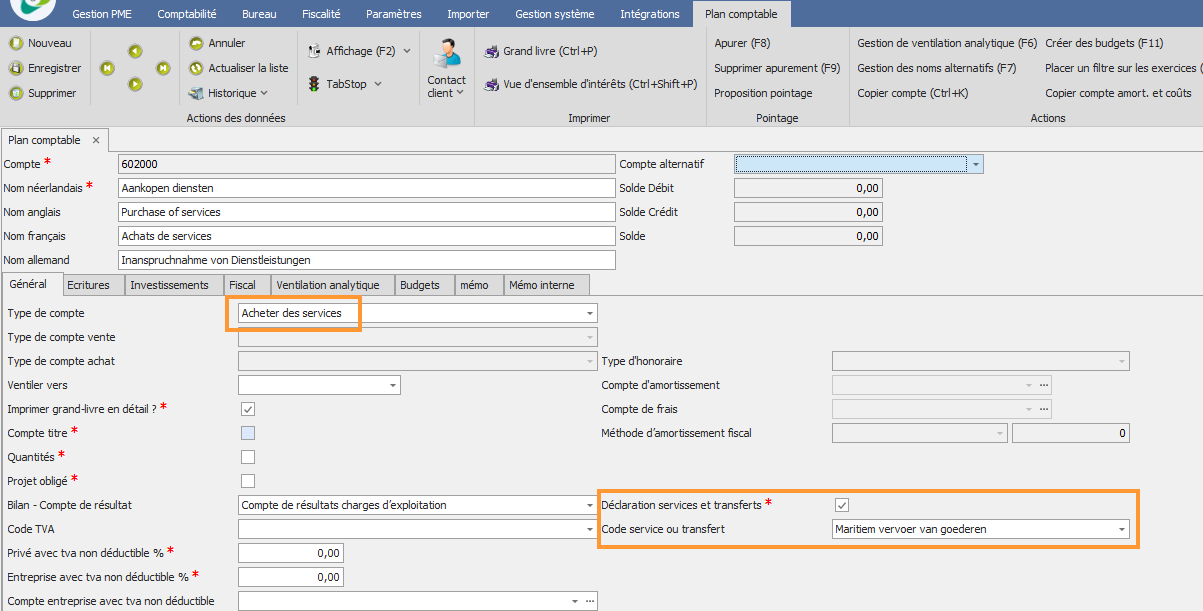The height and width of the screenshot is (611, 1203).
Task: Click the ellipsis beside Compte entreprise avec tva non déductible
Action: (591, 601)
